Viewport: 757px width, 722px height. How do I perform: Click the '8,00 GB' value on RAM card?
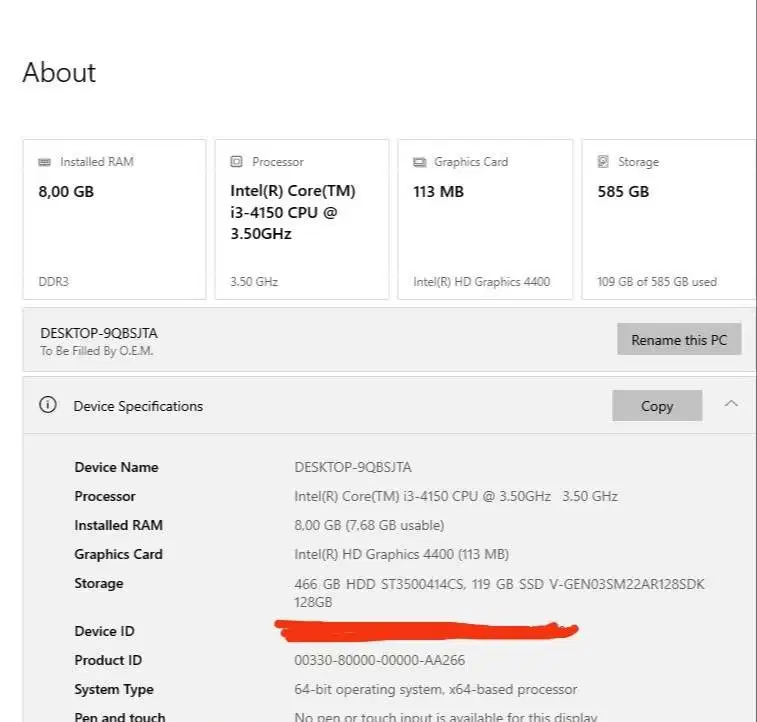pyautogui.click(x=66, y=192)
